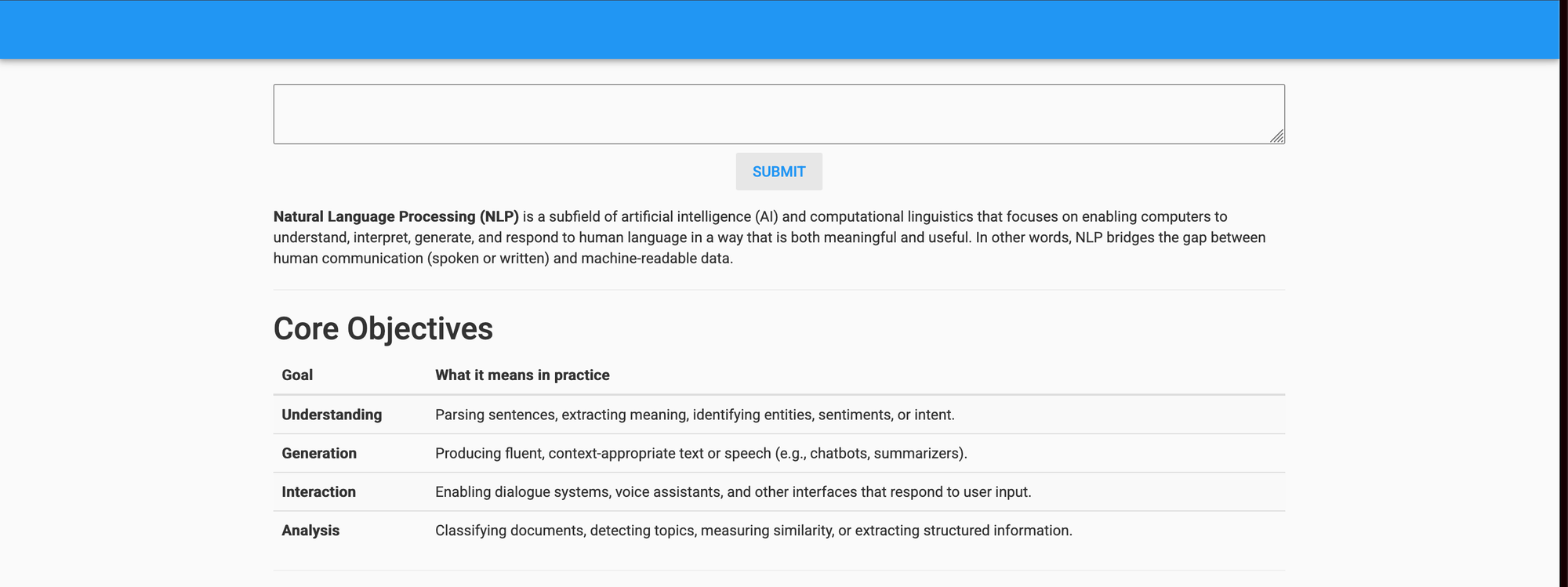Click the blue header bar

[779, 30]
